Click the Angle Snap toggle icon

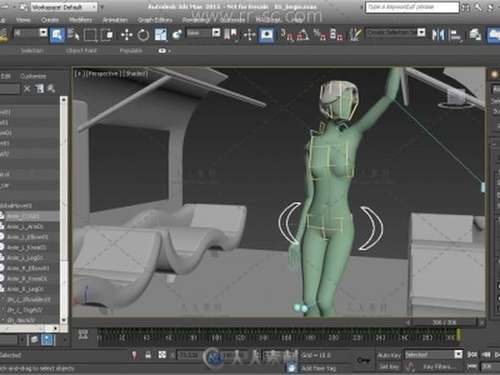tap(303, 35)
